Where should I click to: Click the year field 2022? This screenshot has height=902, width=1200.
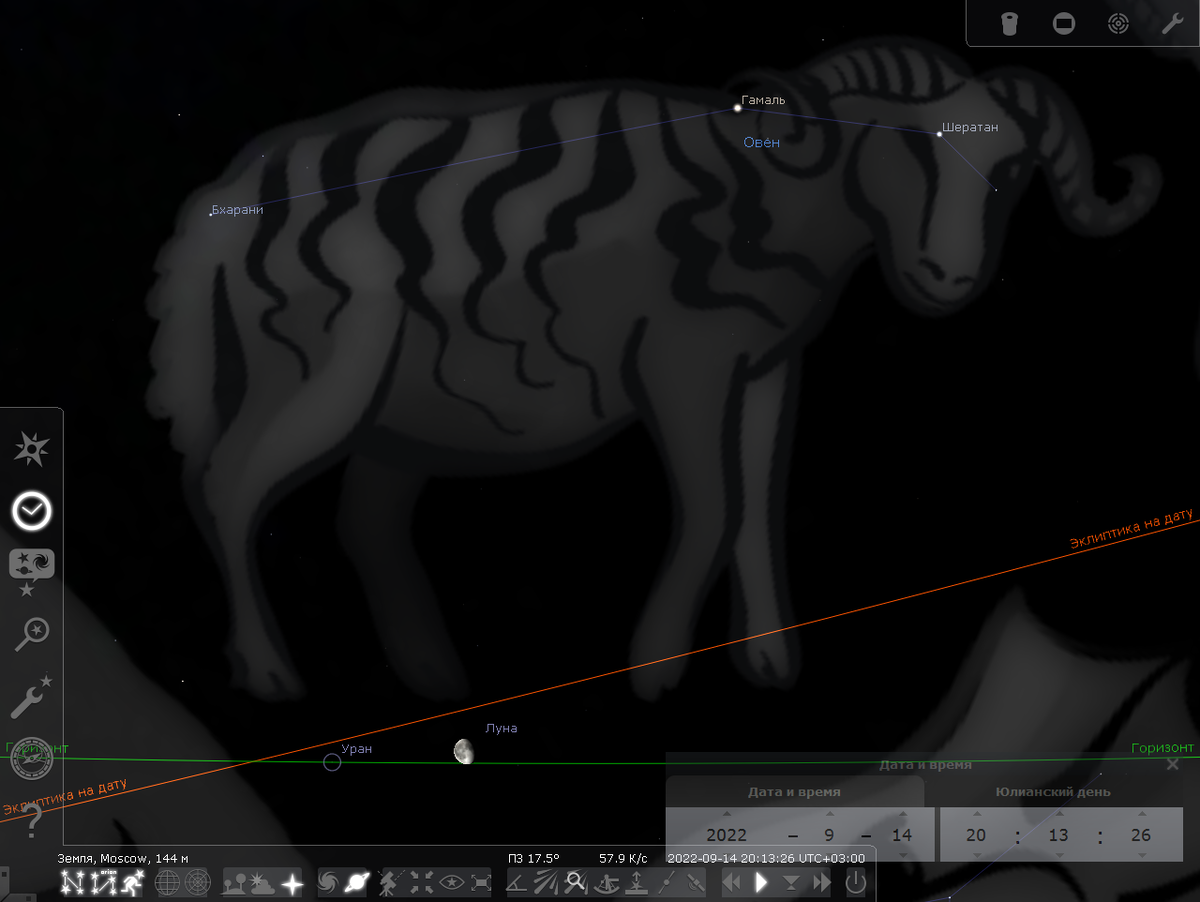point(727,835)
